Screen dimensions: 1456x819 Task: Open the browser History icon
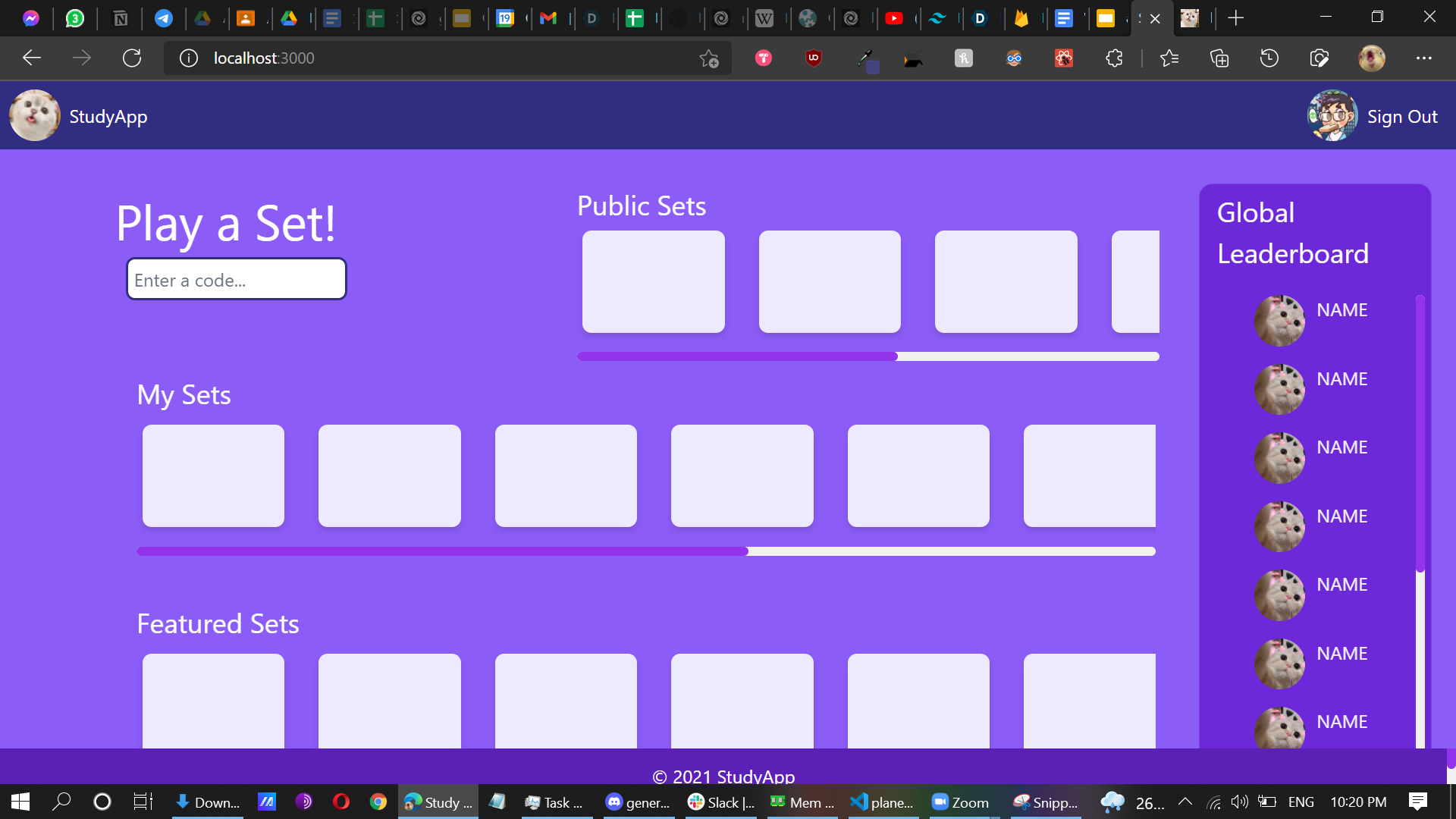(x=1269, y=58)
